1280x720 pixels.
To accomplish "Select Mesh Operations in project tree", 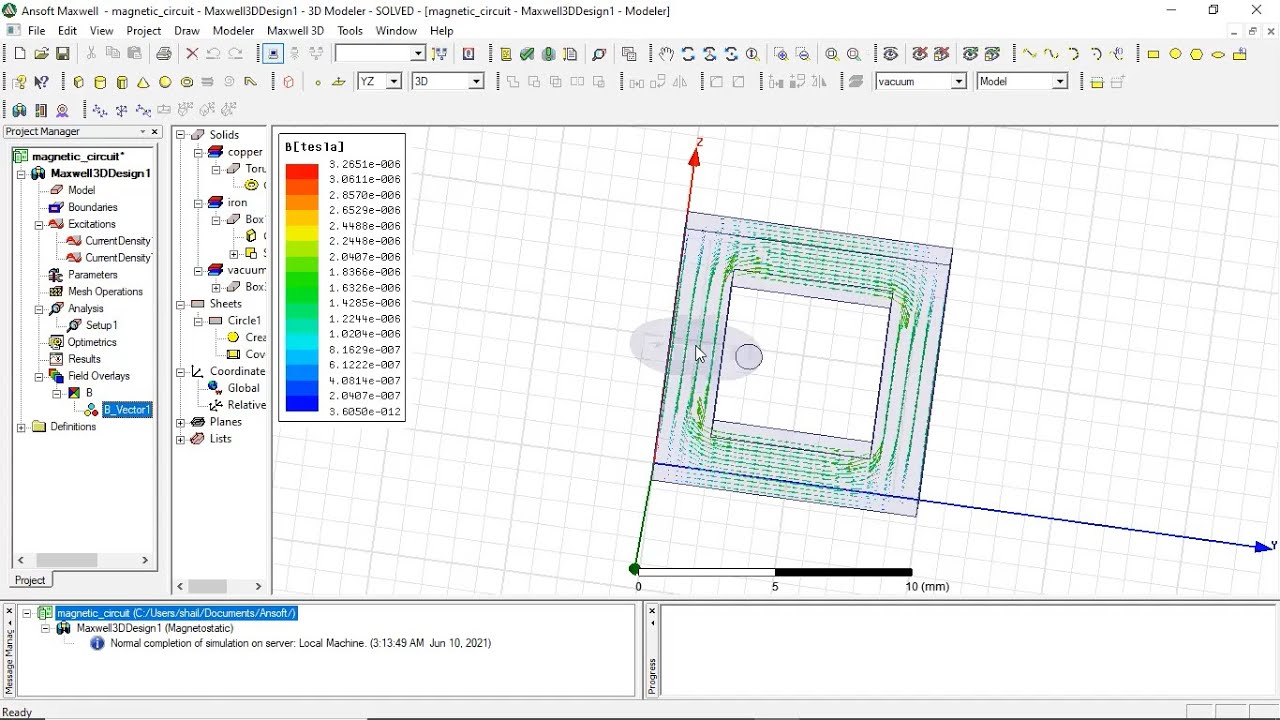I will 105,292.
